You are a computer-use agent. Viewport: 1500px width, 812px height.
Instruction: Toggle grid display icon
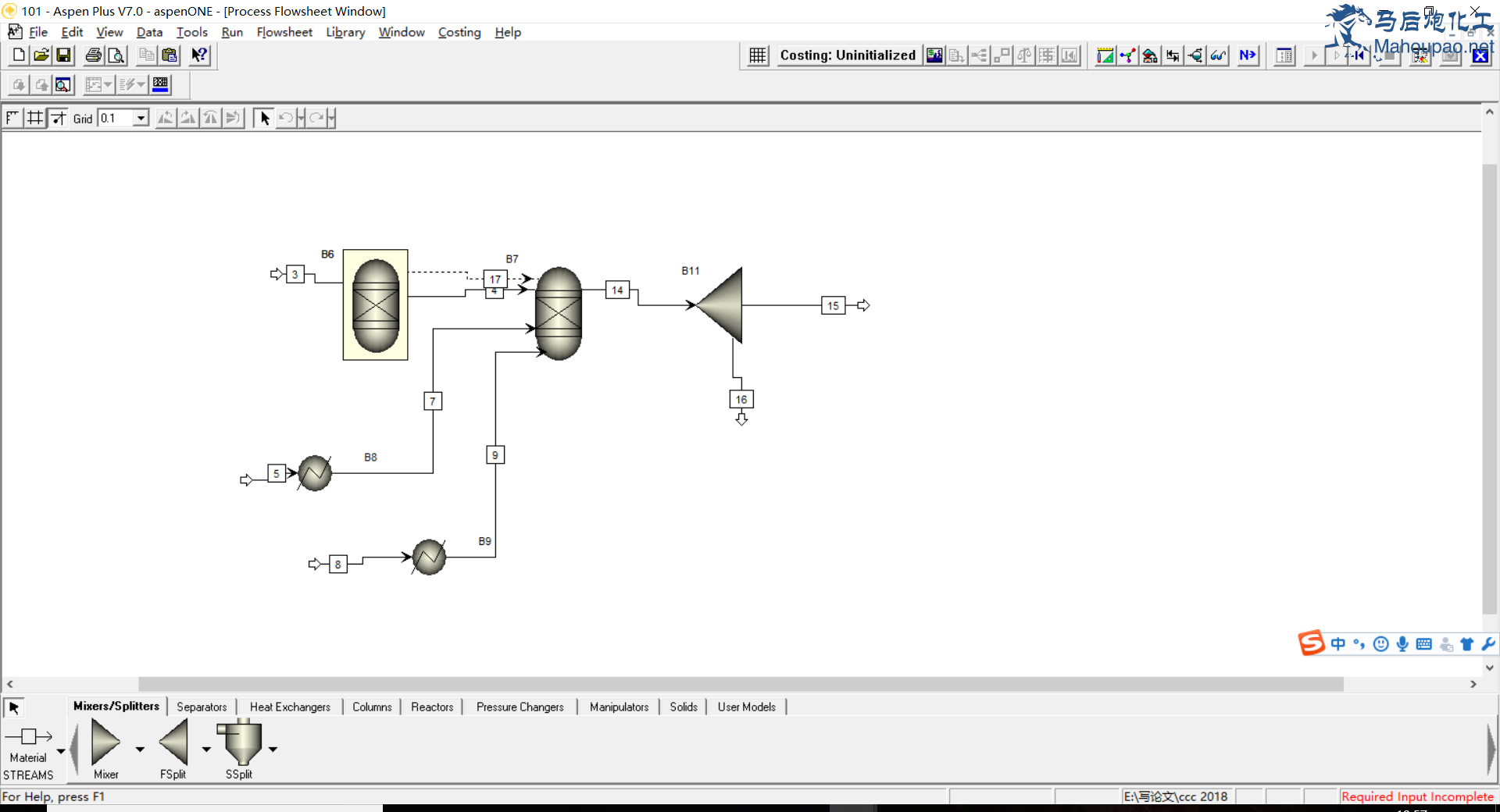[x=35, y=118]
